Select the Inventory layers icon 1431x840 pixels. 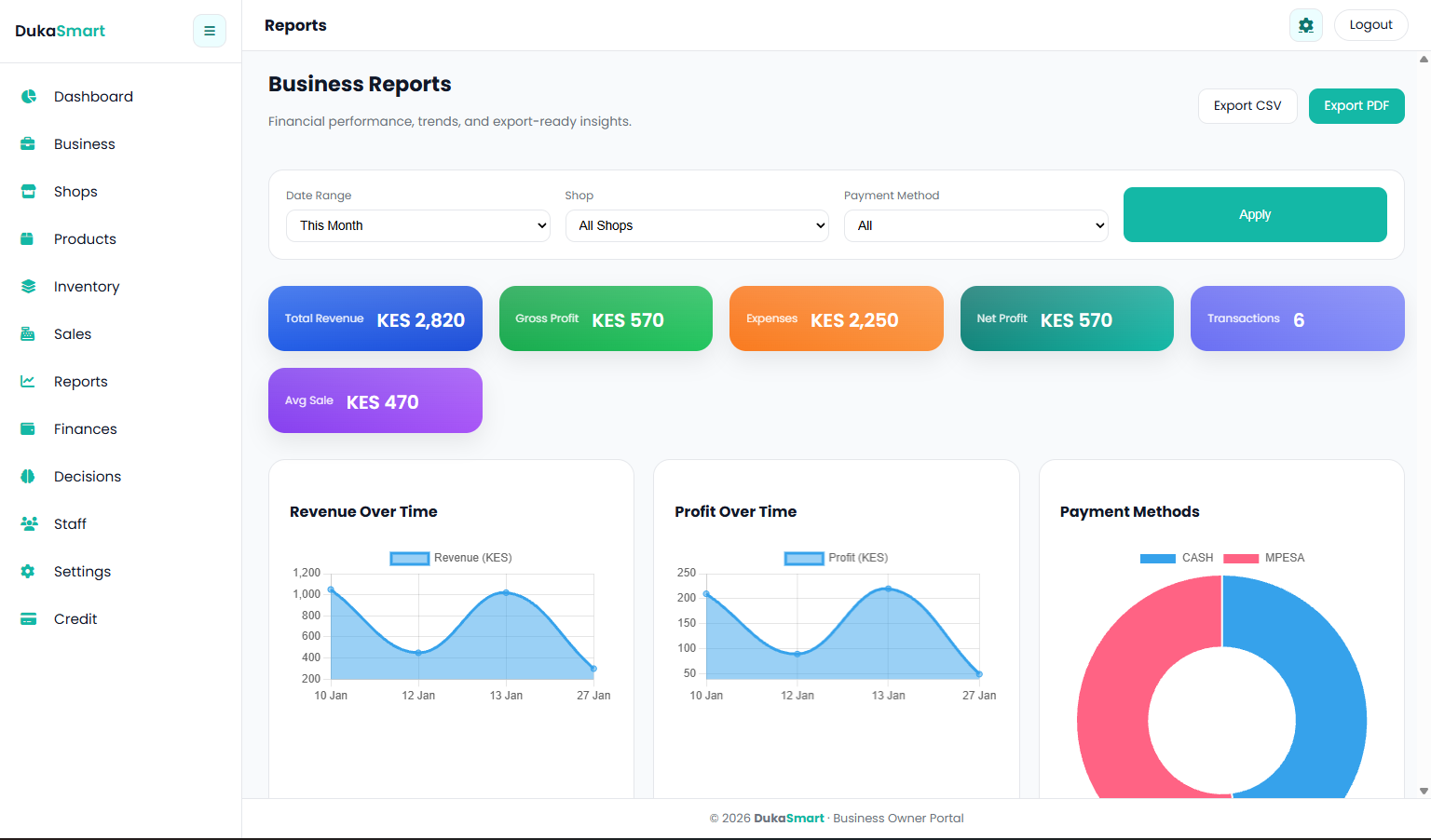[27, 286]
